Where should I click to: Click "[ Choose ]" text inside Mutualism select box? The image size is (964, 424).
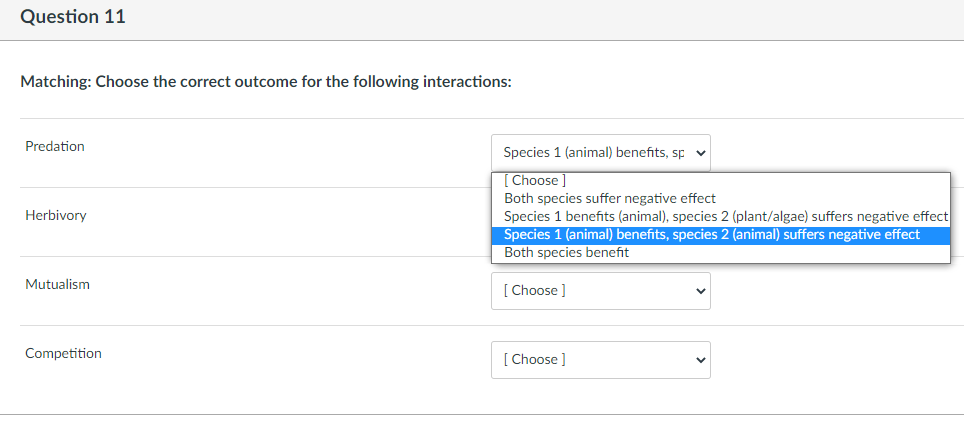(x=534, y=291)
